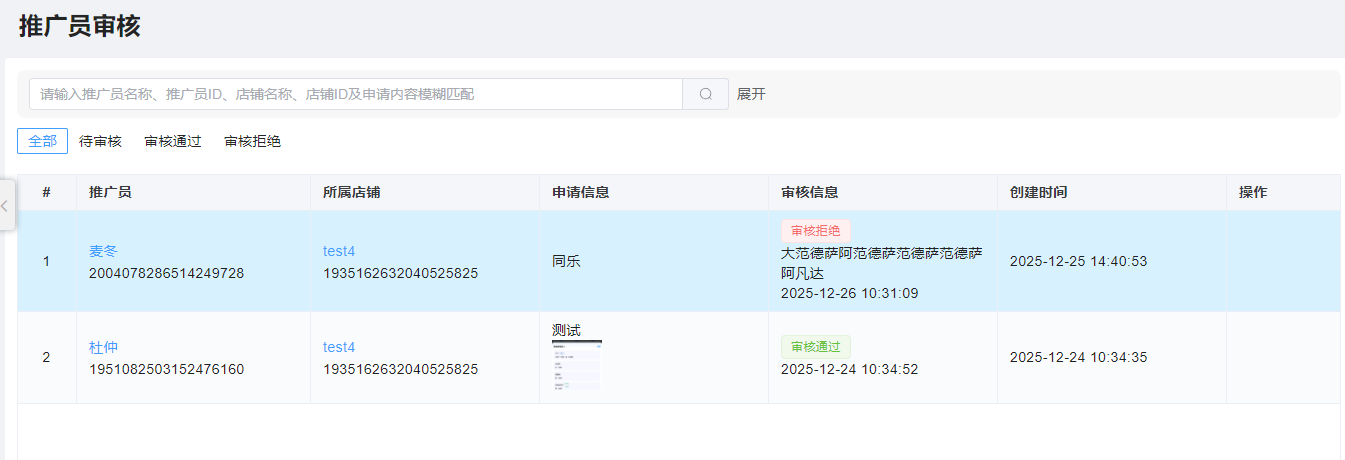Viewport: 1345px width, 460px height.
Task: Select the 全部 filter tab
Action: (42, 141)
